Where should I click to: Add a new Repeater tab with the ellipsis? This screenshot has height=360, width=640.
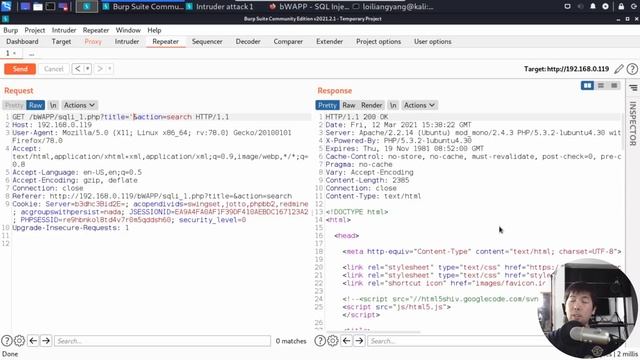coord(31,54)
